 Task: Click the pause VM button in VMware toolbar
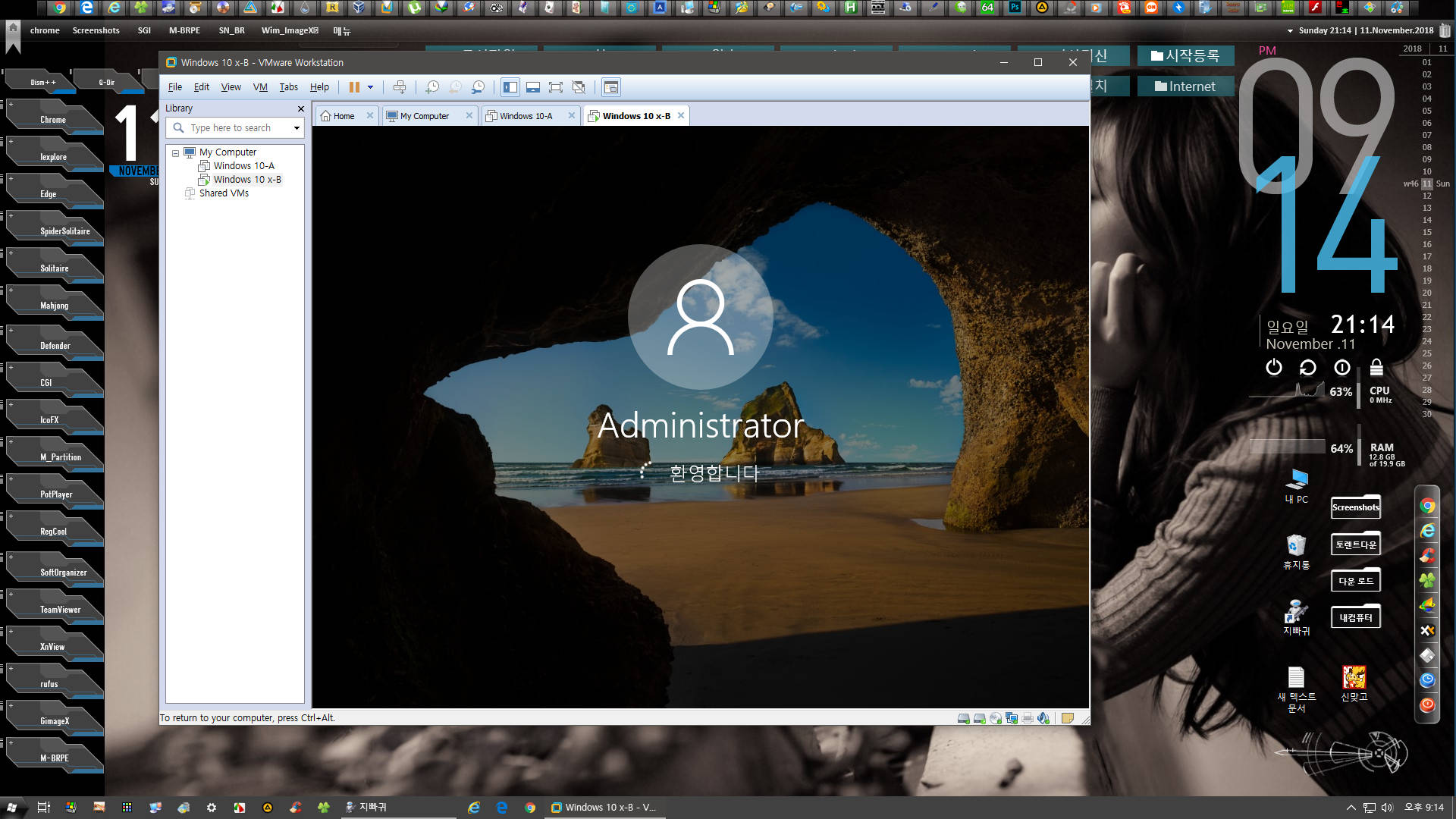click(x=354, y=87)
